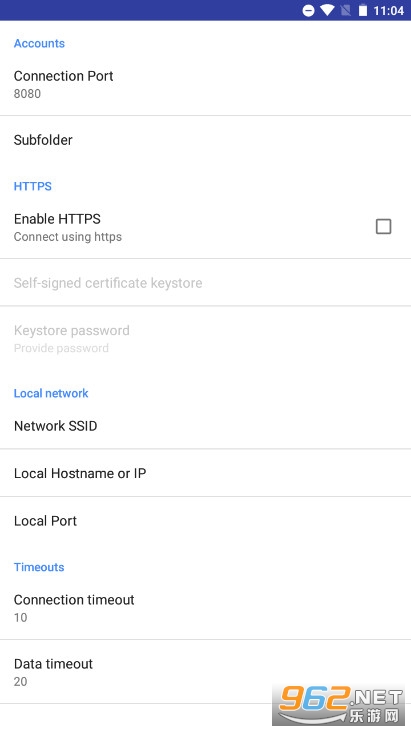This screenshot has height=732, width=411.
Task: Tap the Timeouts section header
Action: (39, 567)
